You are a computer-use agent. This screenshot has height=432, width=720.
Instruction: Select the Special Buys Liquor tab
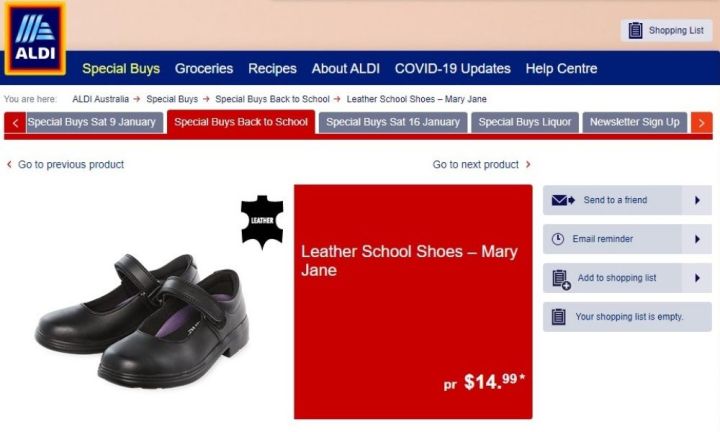pos(525,122)
